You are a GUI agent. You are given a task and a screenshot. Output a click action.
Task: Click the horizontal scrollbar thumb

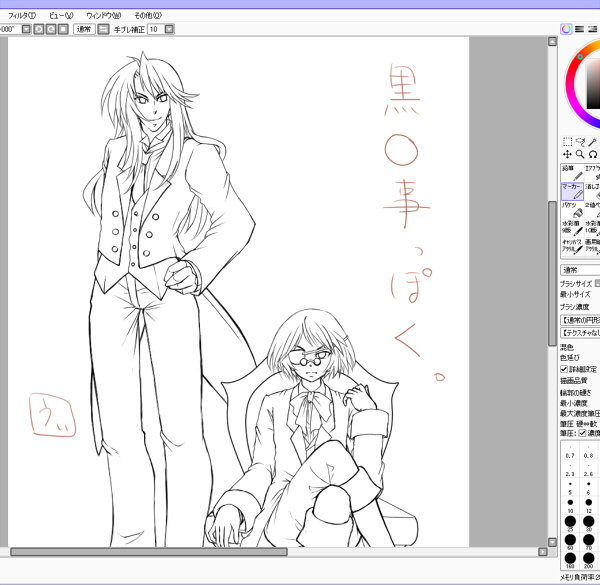point(149,552)
